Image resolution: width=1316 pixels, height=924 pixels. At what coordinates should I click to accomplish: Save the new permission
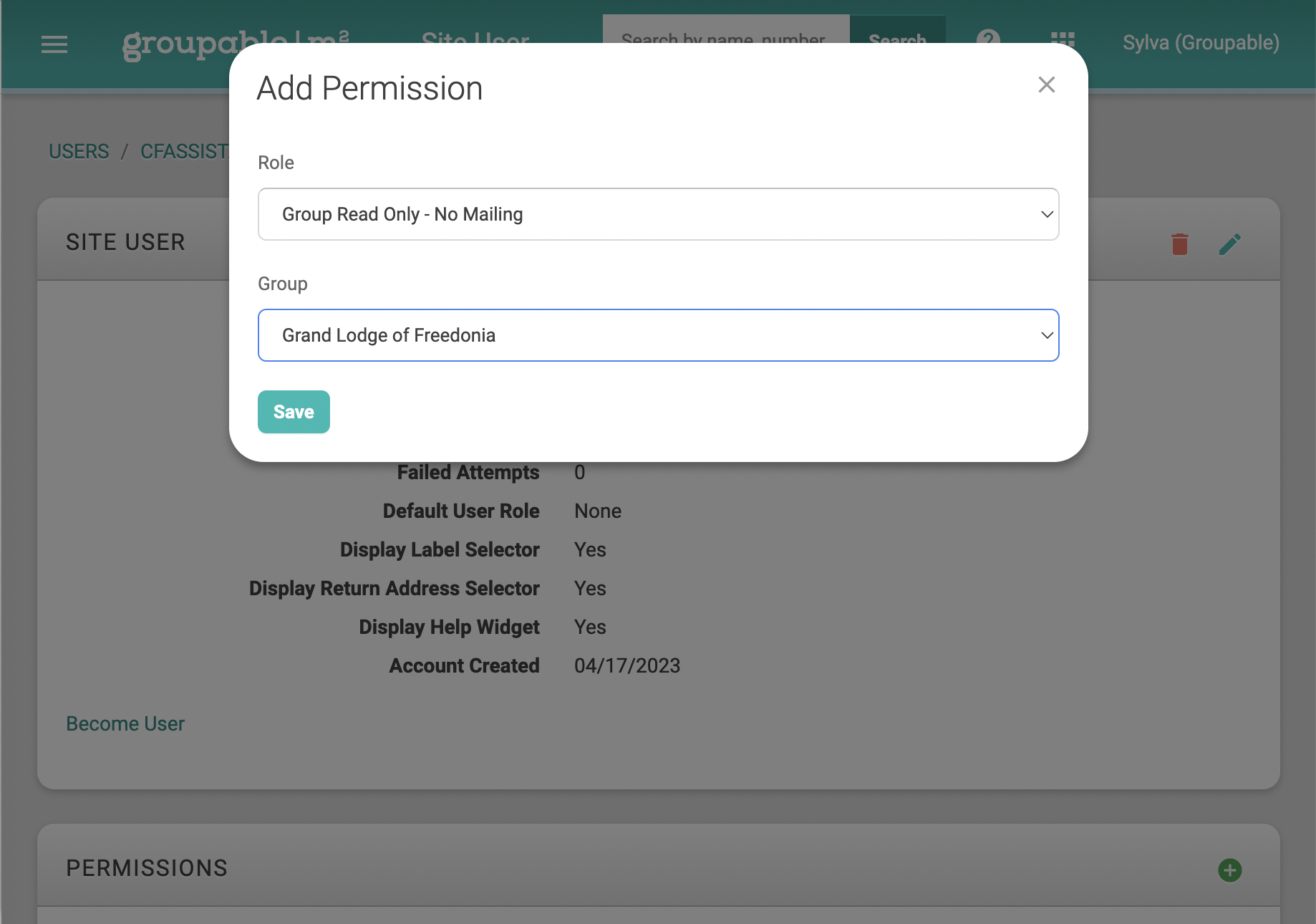[294, 412]
